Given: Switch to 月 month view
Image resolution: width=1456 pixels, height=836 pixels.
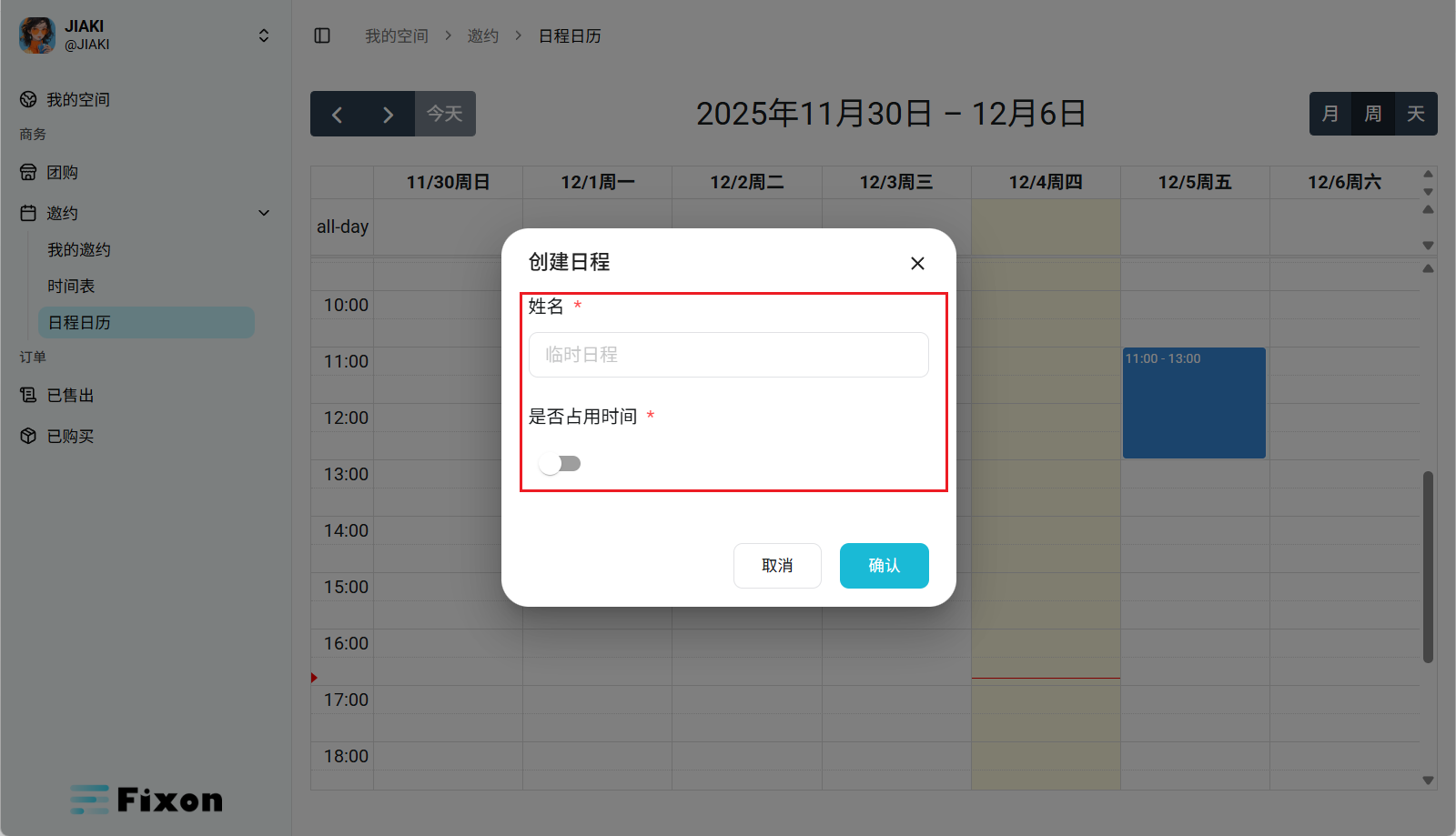Looking at the screenshot, I should tap(1330, 114).
